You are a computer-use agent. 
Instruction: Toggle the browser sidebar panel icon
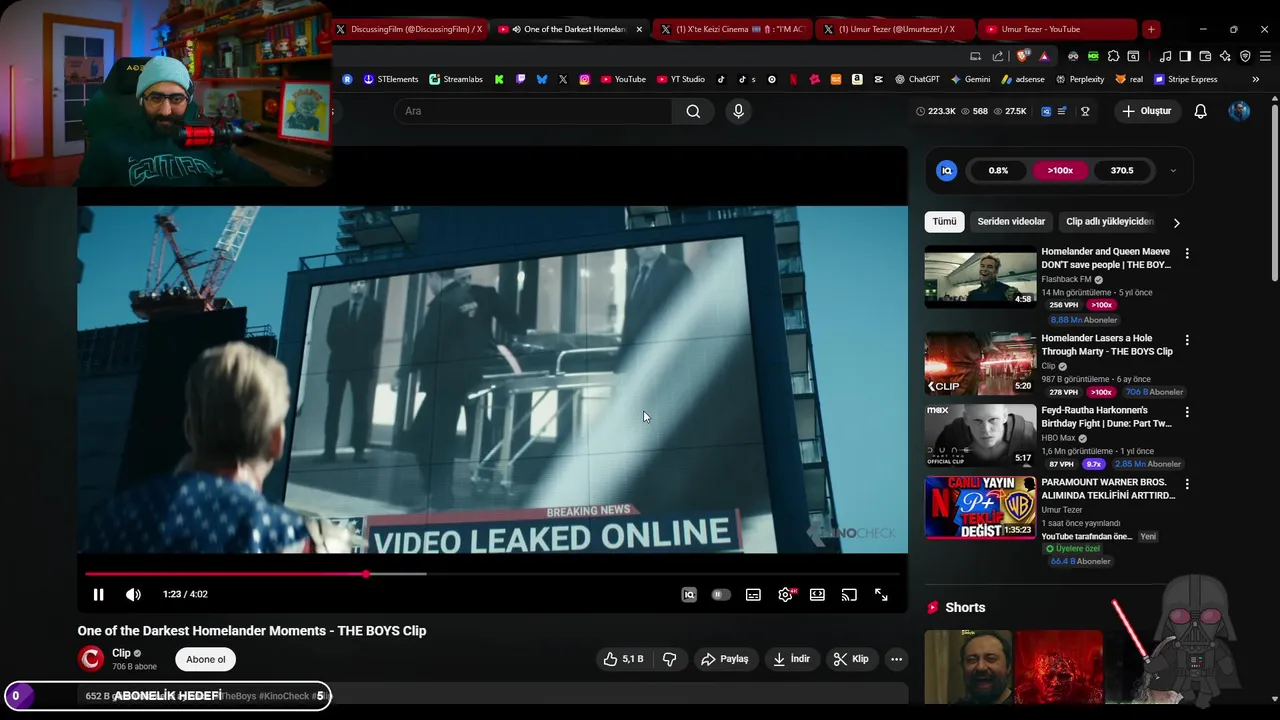point(1185,56)
